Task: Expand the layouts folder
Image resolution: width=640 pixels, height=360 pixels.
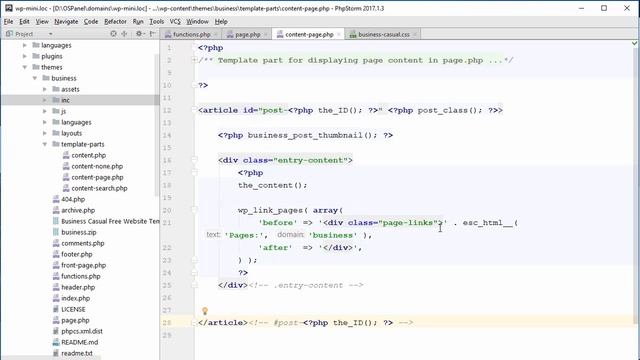Action: [44, 133]
